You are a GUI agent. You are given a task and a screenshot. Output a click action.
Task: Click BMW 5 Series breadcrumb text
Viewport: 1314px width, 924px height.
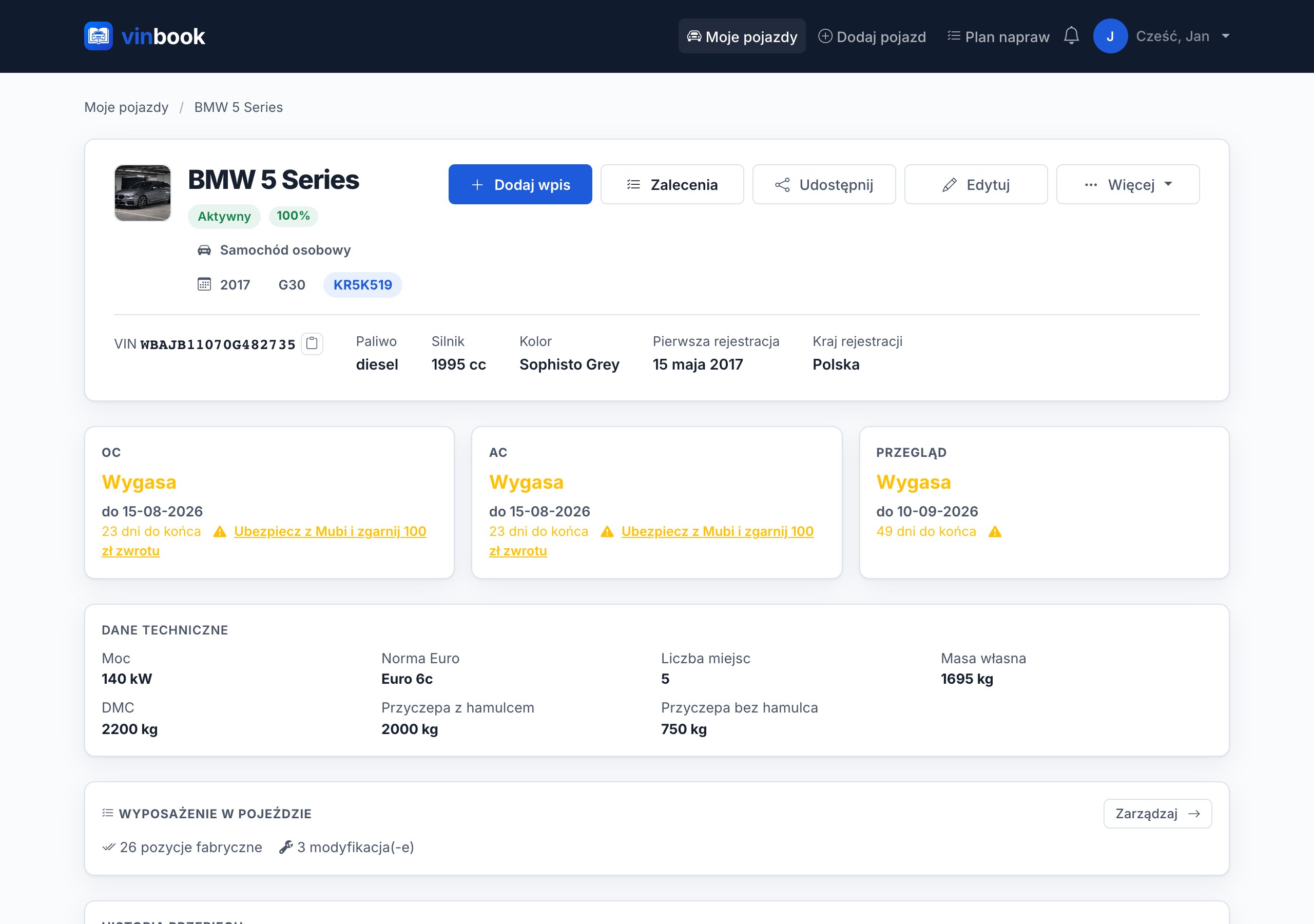(238, 107)
